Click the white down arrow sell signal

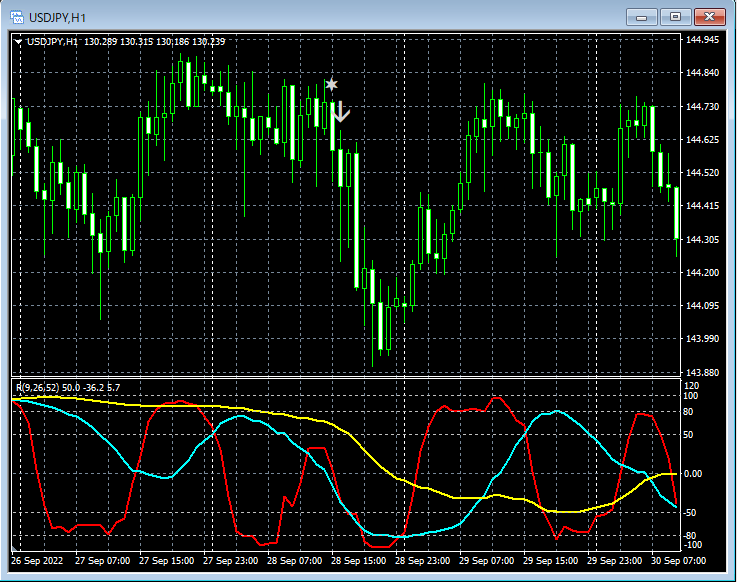tap(341, 111)
